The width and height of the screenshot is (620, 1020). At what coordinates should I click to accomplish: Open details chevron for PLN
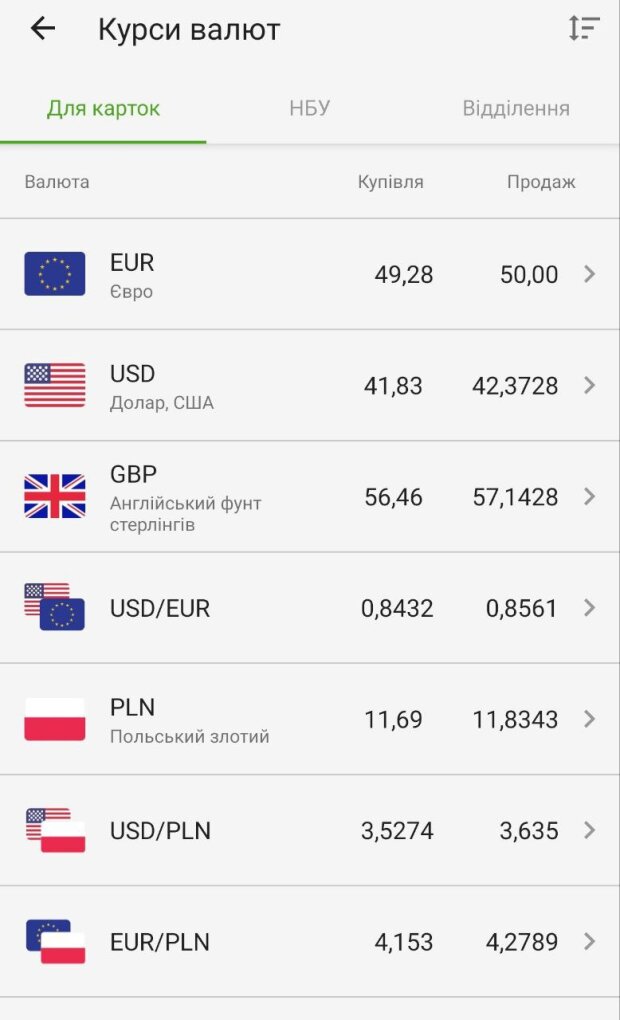pos(589,719)
